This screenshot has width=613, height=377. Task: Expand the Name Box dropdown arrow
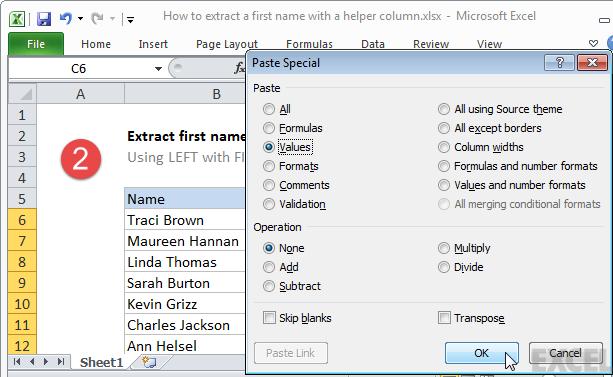[158, 69]
